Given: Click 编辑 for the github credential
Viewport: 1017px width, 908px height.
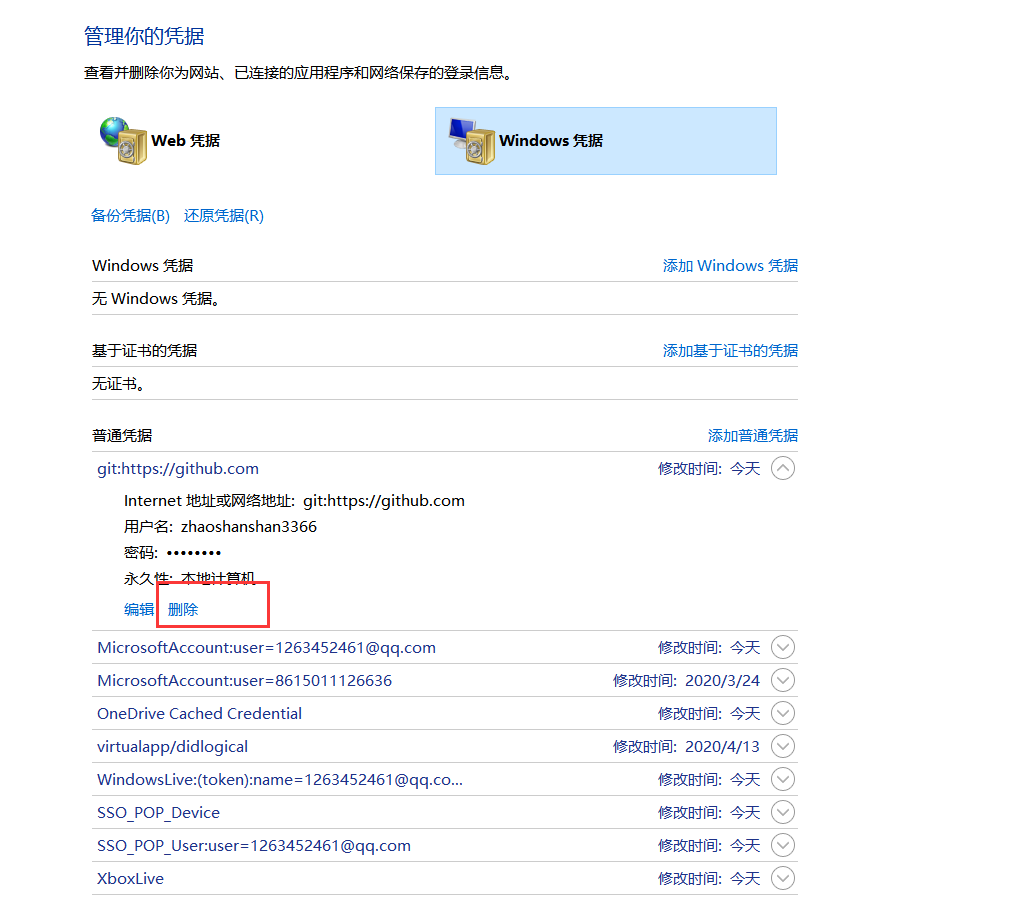Looking at the screenshot, I should (139, 610).
